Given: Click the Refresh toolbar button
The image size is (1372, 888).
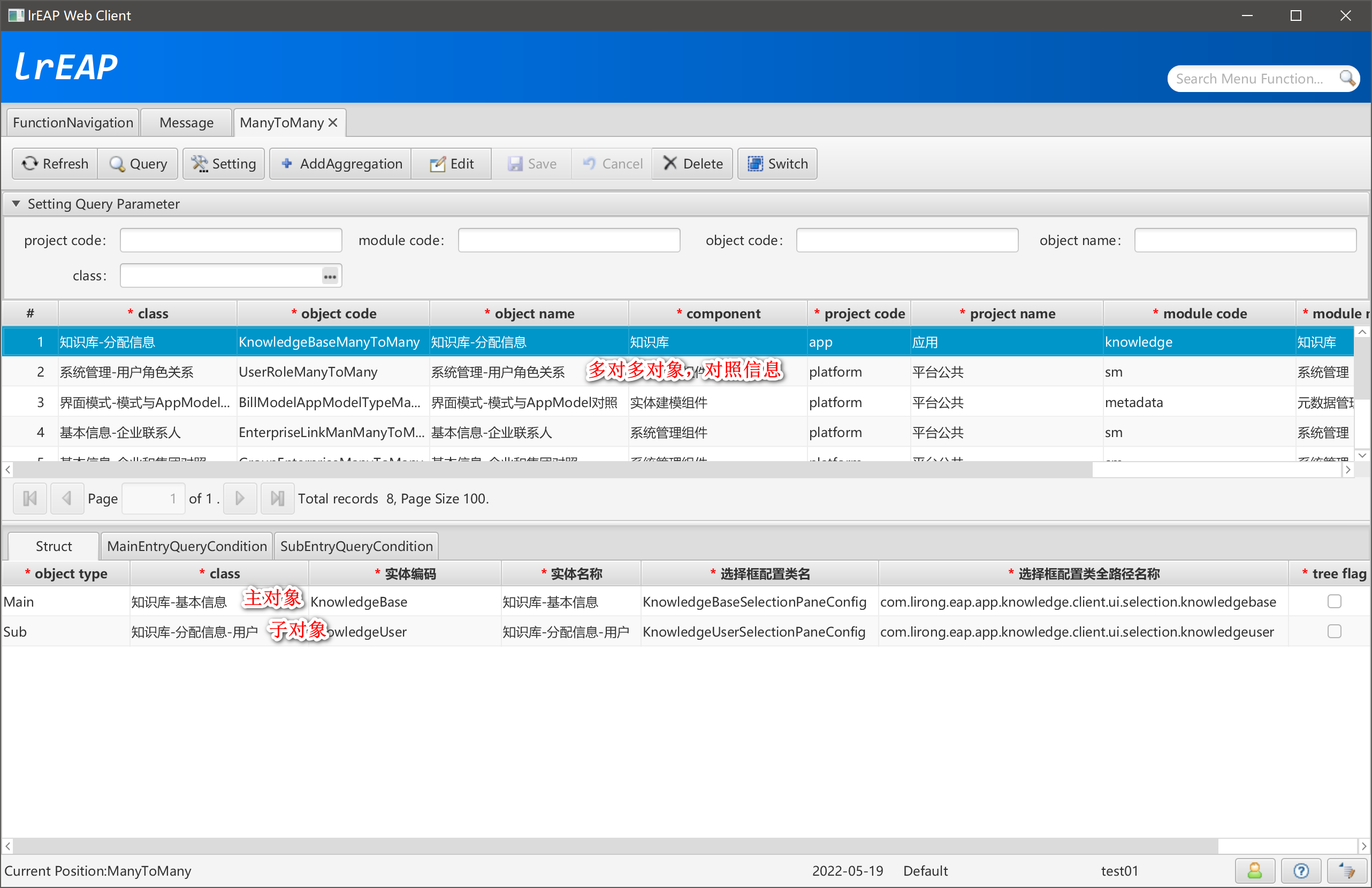Looking at the screenshot, I should (55, 164).
